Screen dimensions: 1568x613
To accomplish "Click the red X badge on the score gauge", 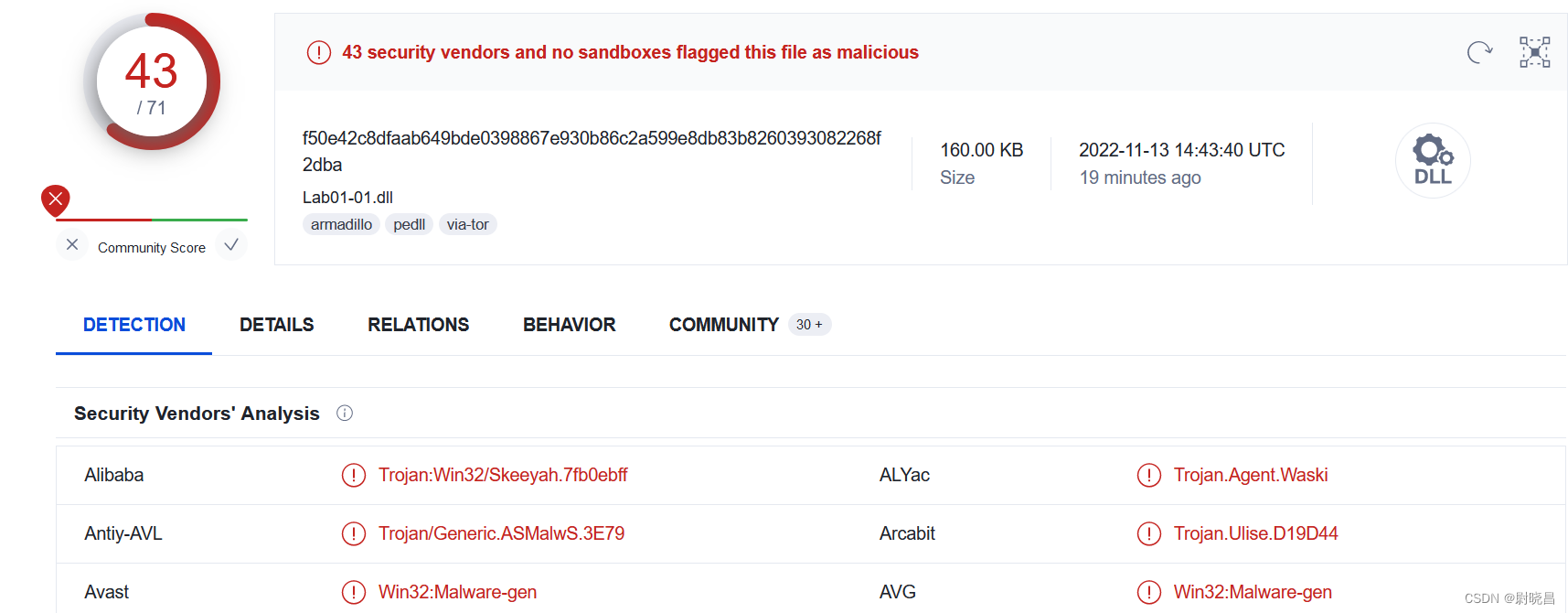I will pyautogui.click(x=55, y=199).
